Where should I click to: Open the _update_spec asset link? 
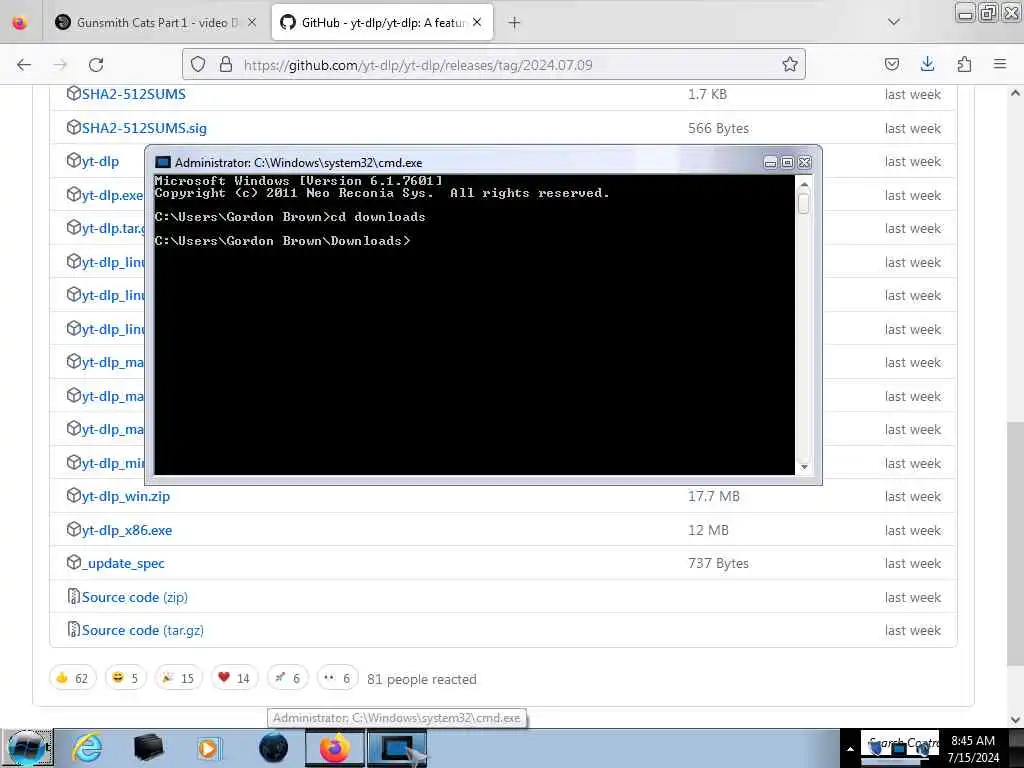[x=123, y=564]
